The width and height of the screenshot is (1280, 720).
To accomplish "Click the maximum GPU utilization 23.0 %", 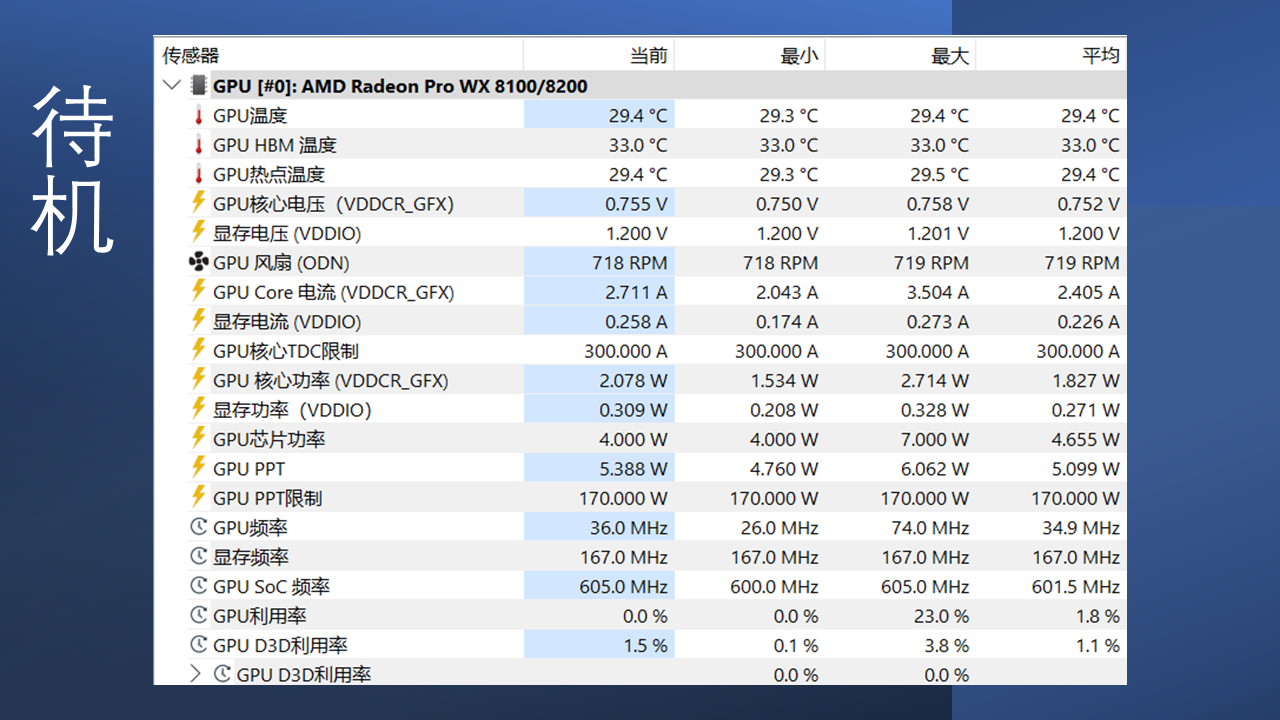I will [942, 616].
